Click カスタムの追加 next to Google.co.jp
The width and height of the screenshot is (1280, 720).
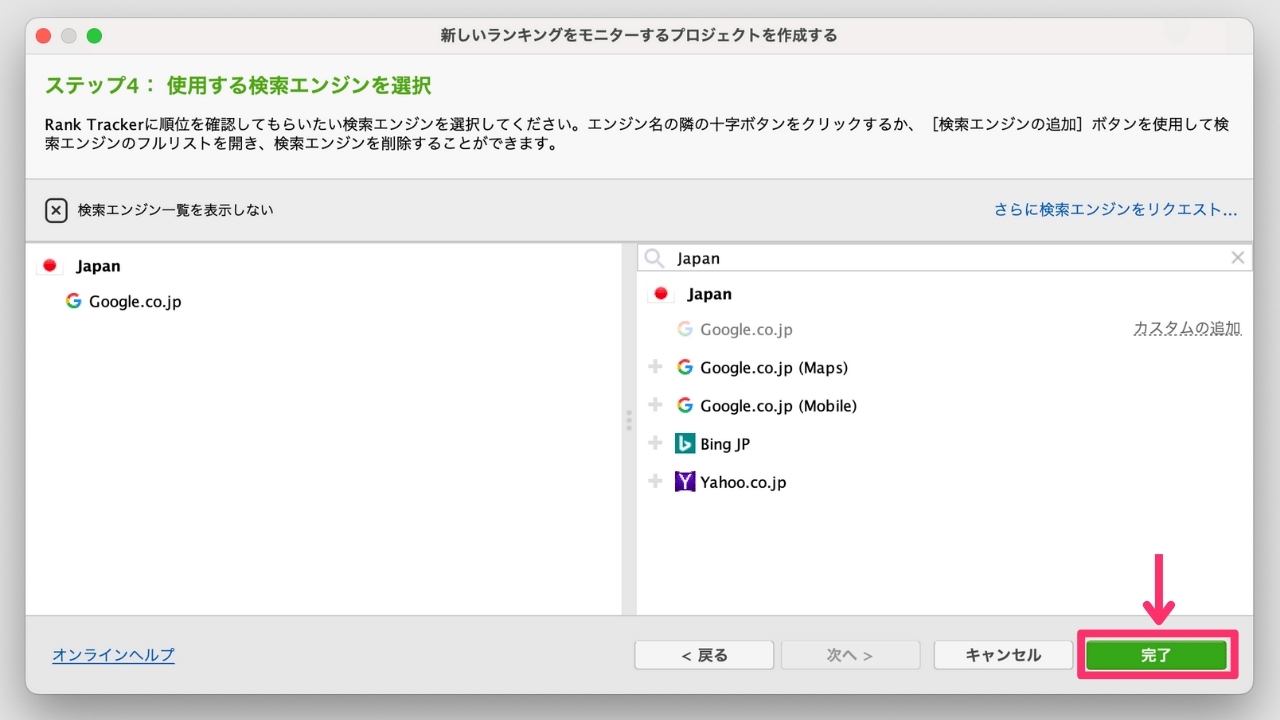(1187, 329)
